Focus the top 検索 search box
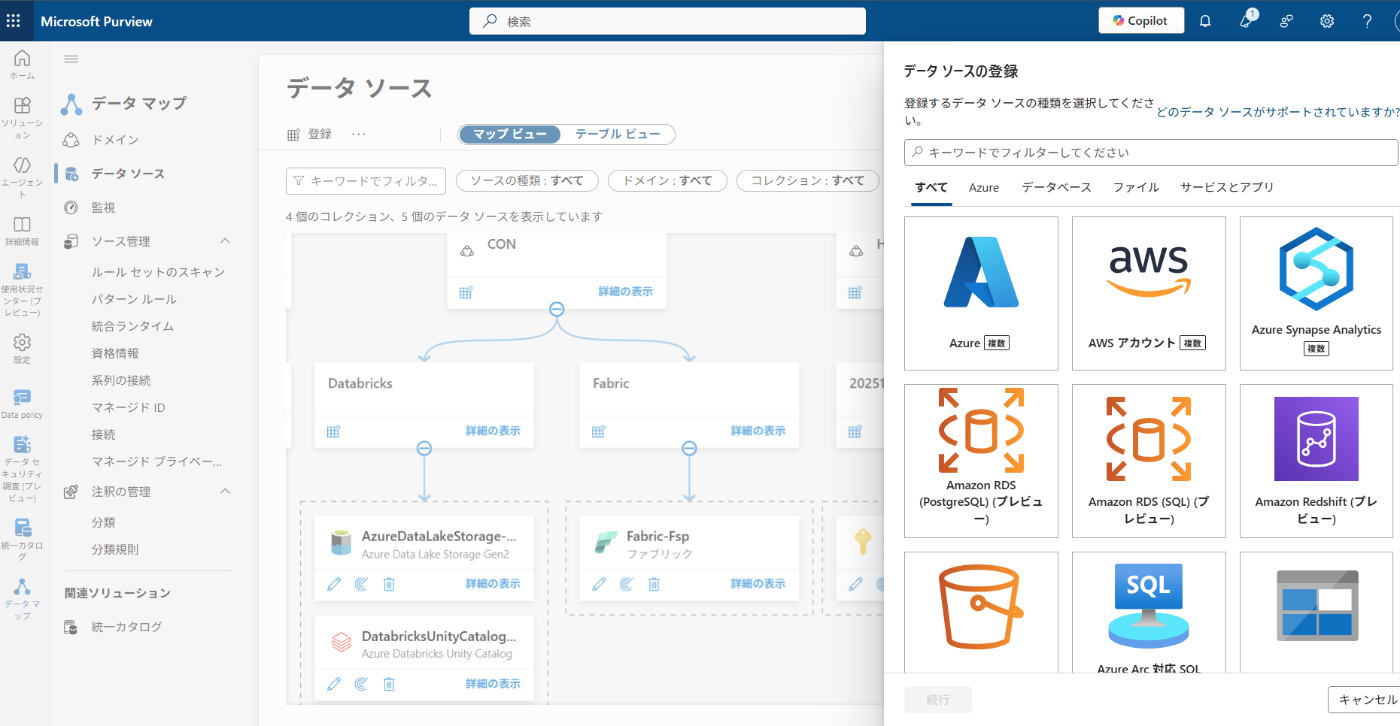The height and width of the screenshot is (726, 1400). pos(668,21)
